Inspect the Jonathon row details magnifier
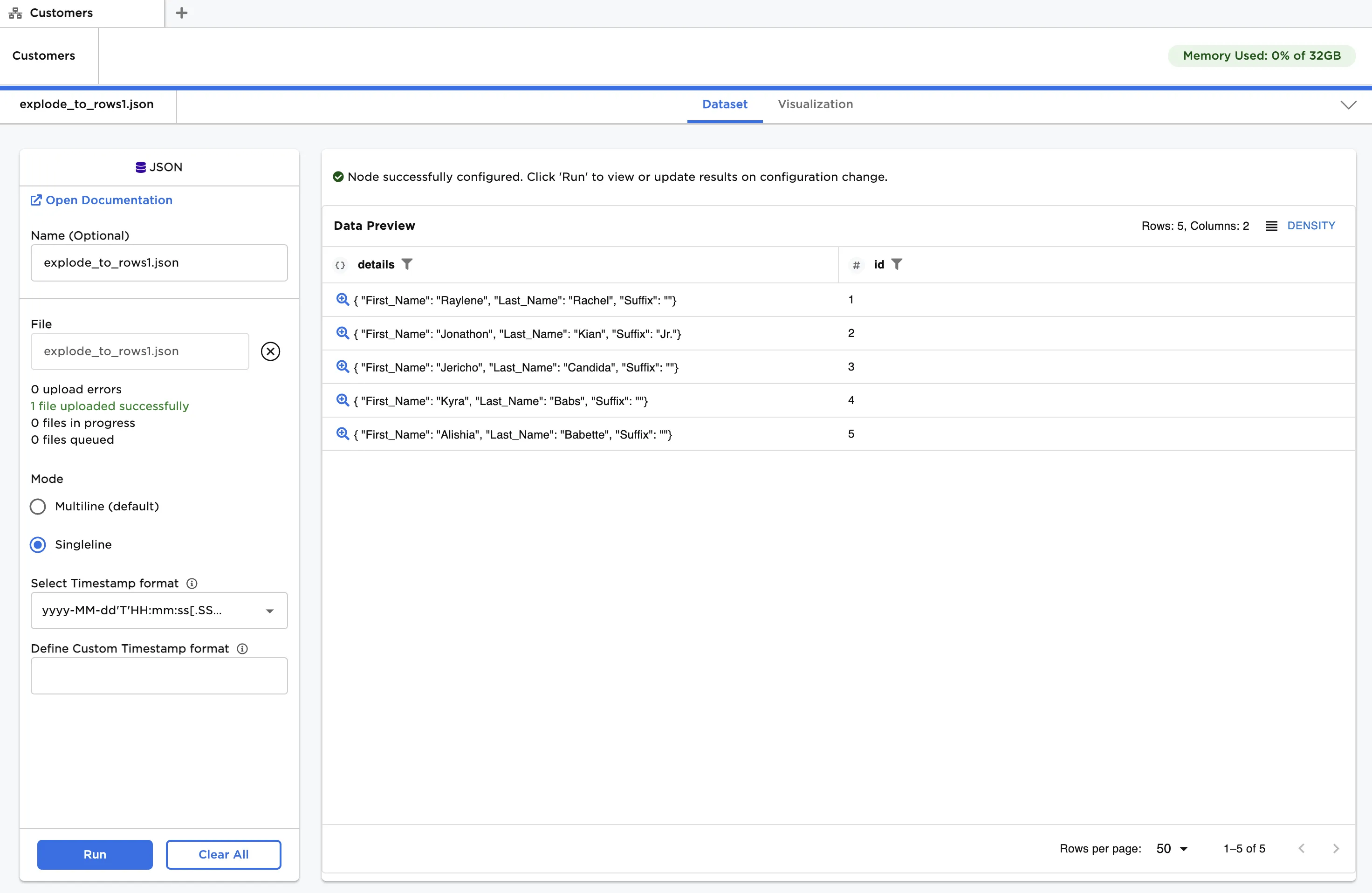Viewport: 1372px width, 893px height. point(343,333)
